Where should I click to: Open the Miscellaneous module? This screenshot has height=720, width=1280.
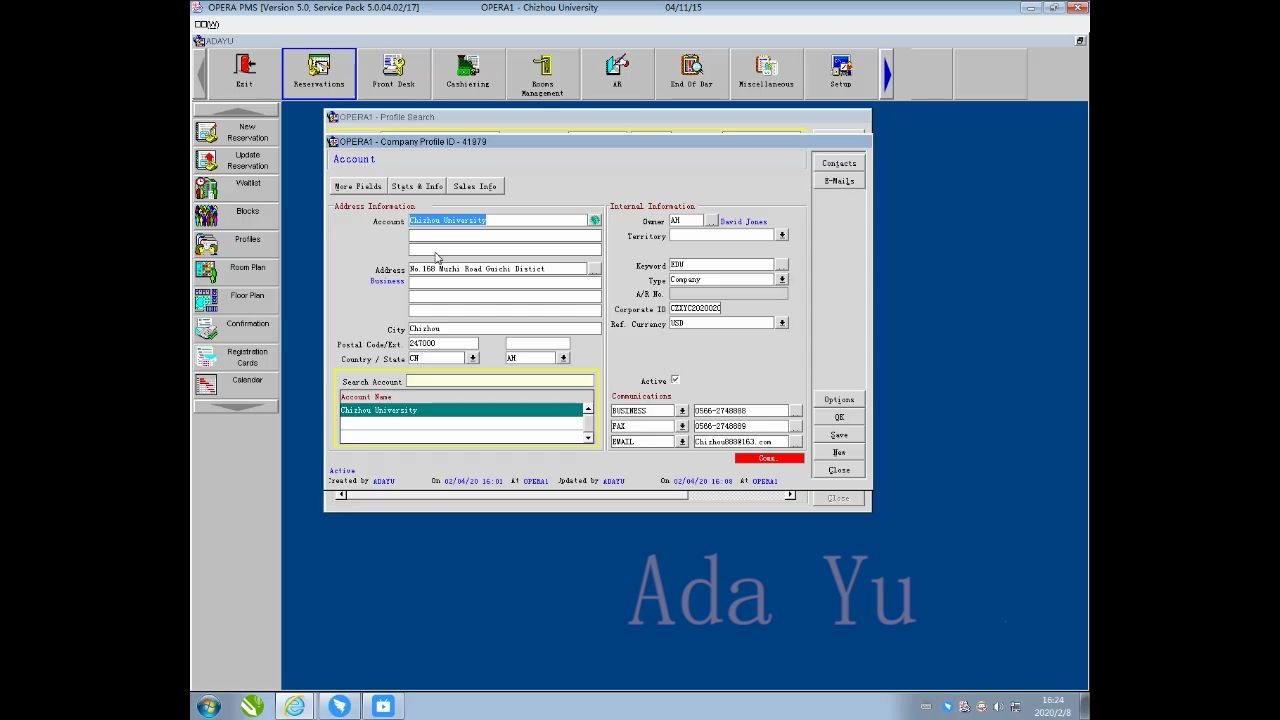766,74
